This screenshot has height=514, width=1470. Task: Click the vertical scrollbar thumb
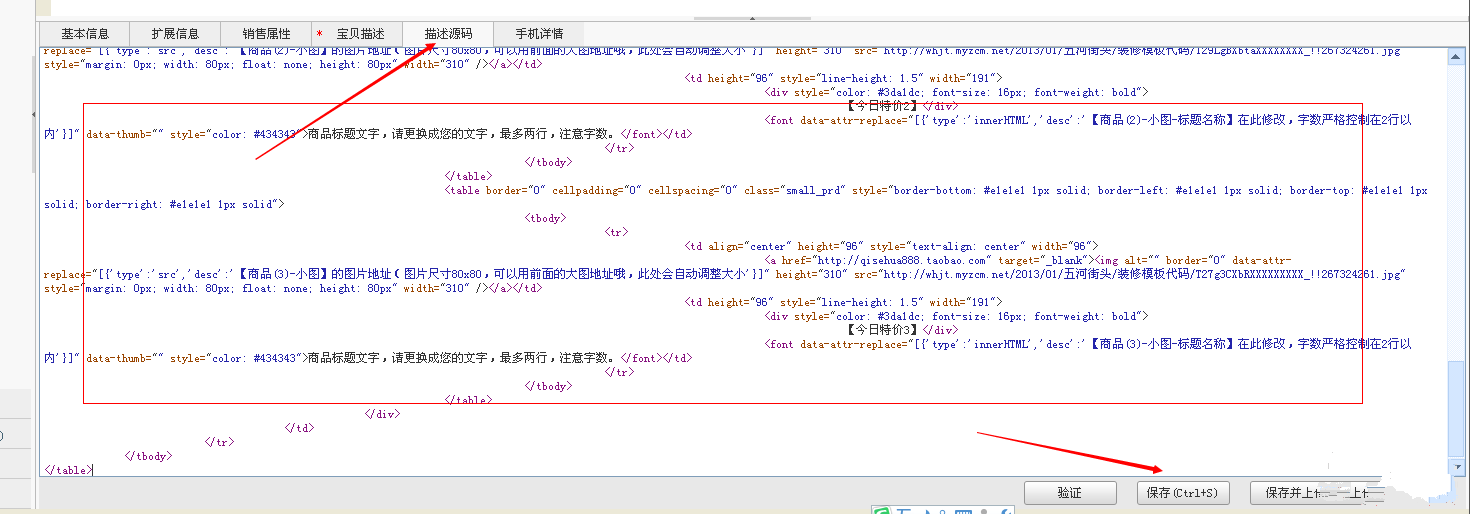(x=1457, y=410)
